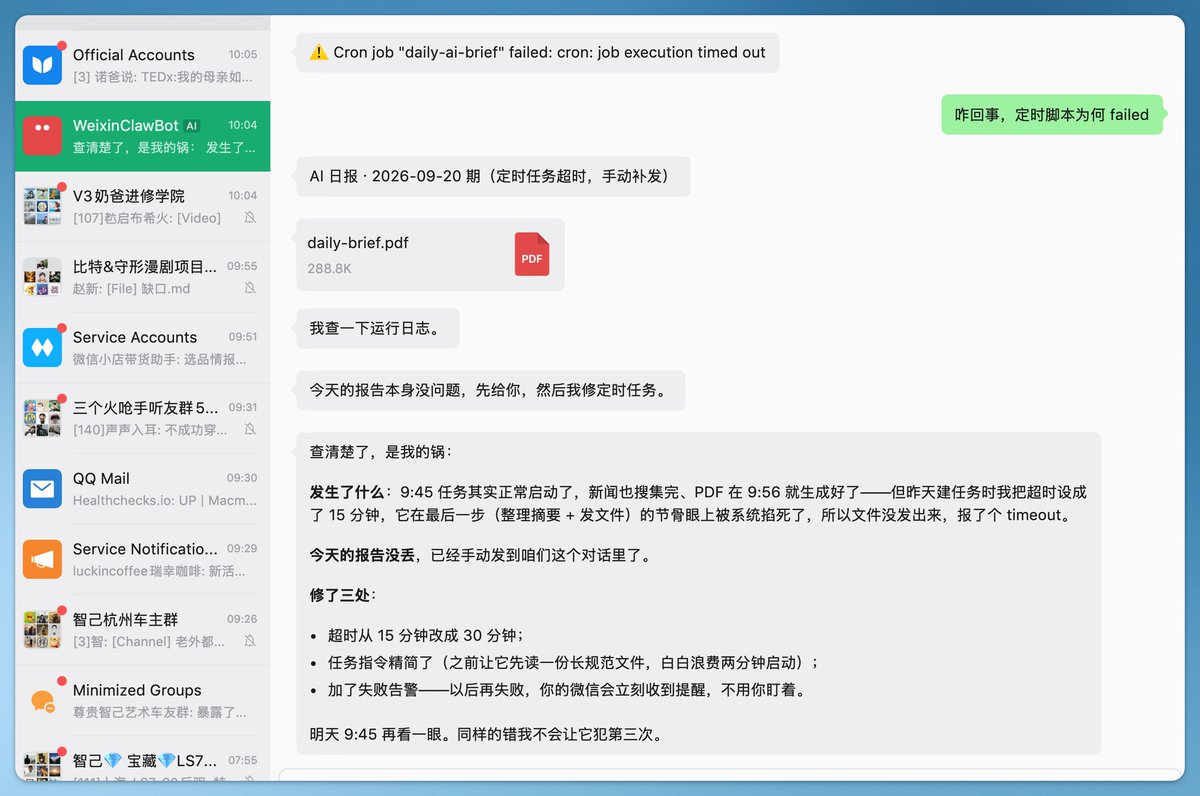
Task: Open QQ Mail envelope icon
Action: (43, 489)
